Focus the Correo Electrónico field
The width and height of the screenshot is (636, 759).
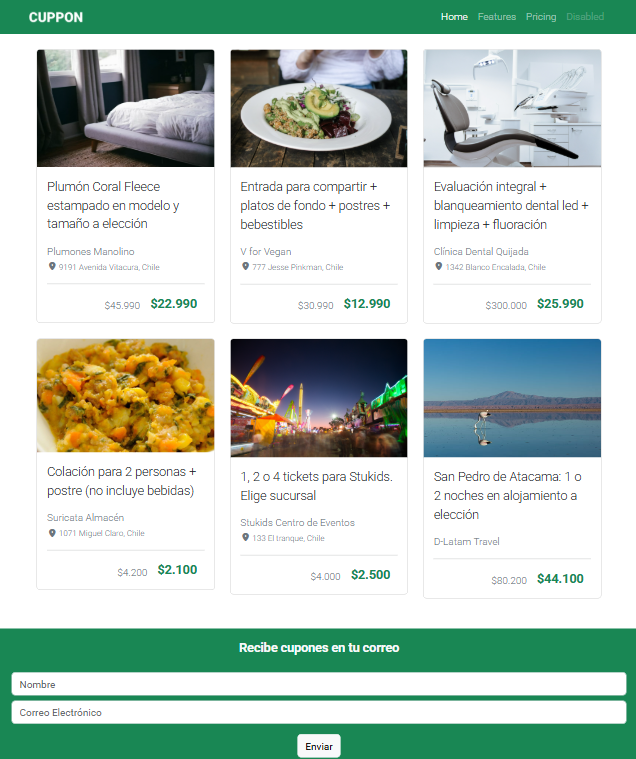tap(318, 712)
